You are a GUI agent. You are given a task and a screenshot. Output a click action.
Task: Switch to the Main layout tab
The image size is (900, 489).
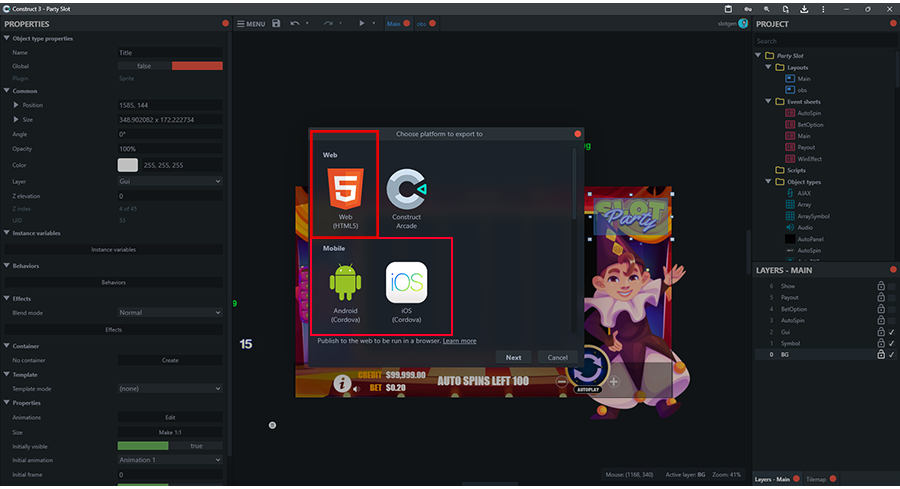click(x=394, y=24)
